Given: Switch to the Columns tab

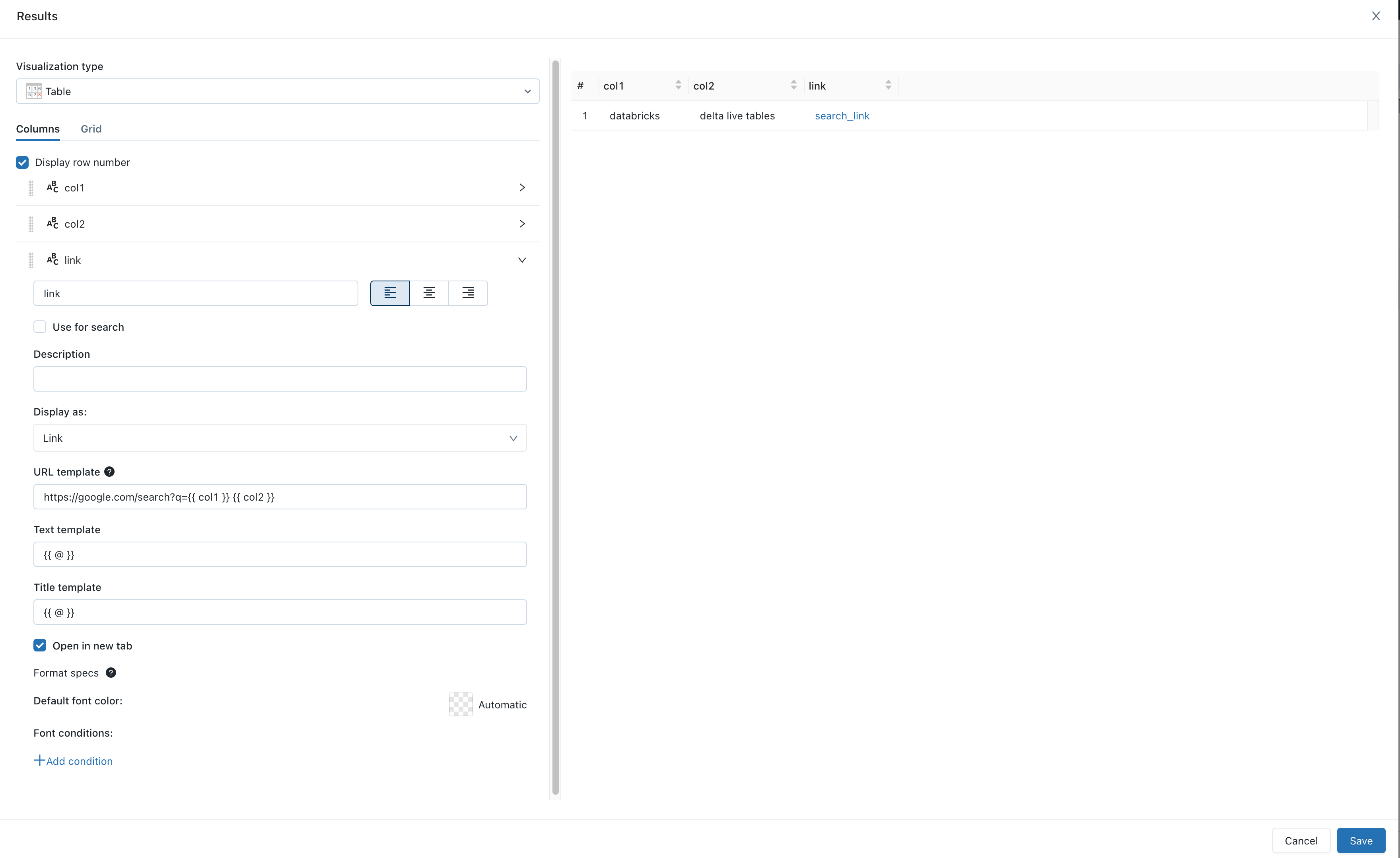Looking at the screenshot, I should coord(37,128).
